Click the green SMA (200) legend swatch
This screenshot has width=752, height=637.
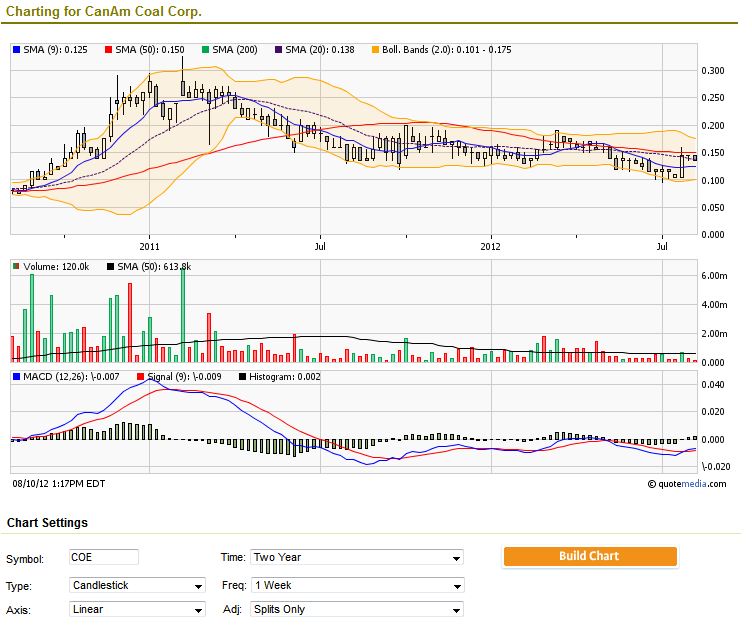tap(205, 49)
